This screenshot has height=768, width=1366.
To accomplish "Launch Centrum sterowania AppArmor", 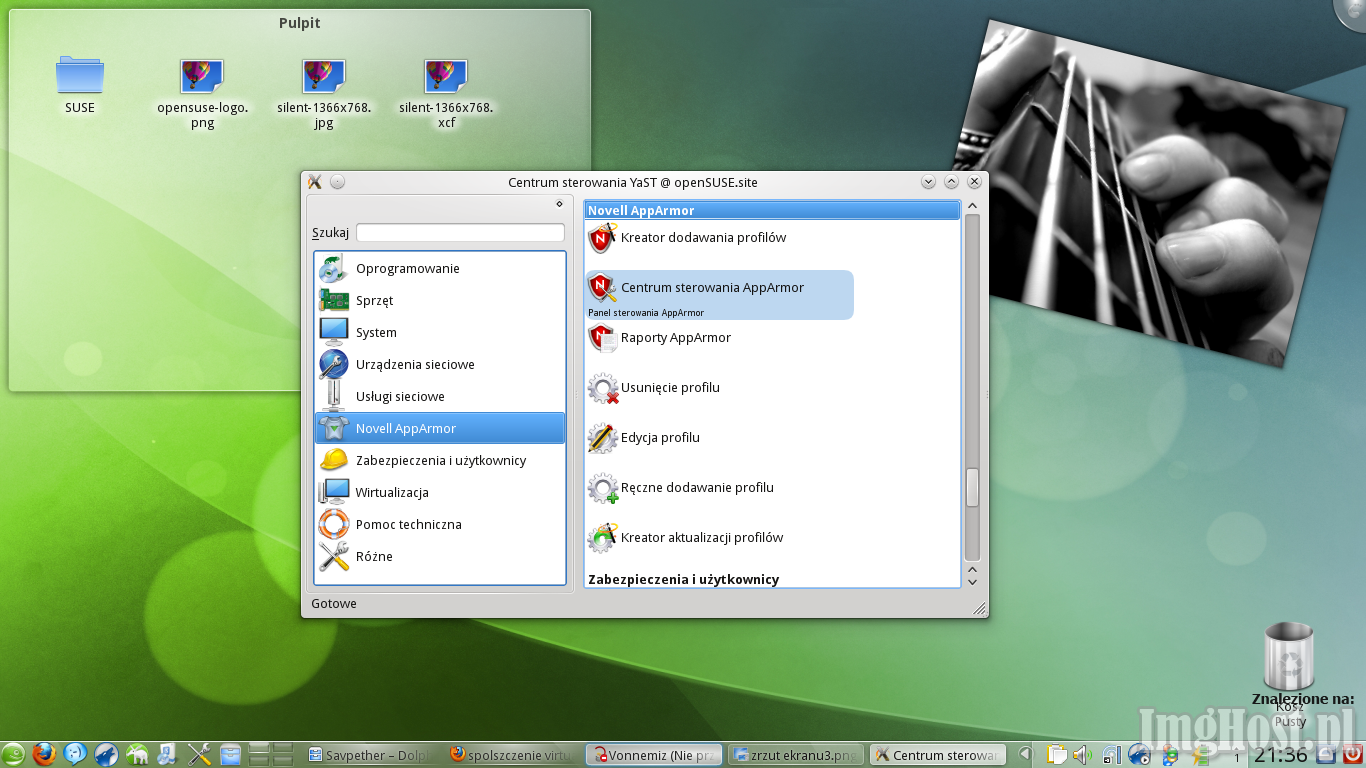I will (x=719, y=294).
